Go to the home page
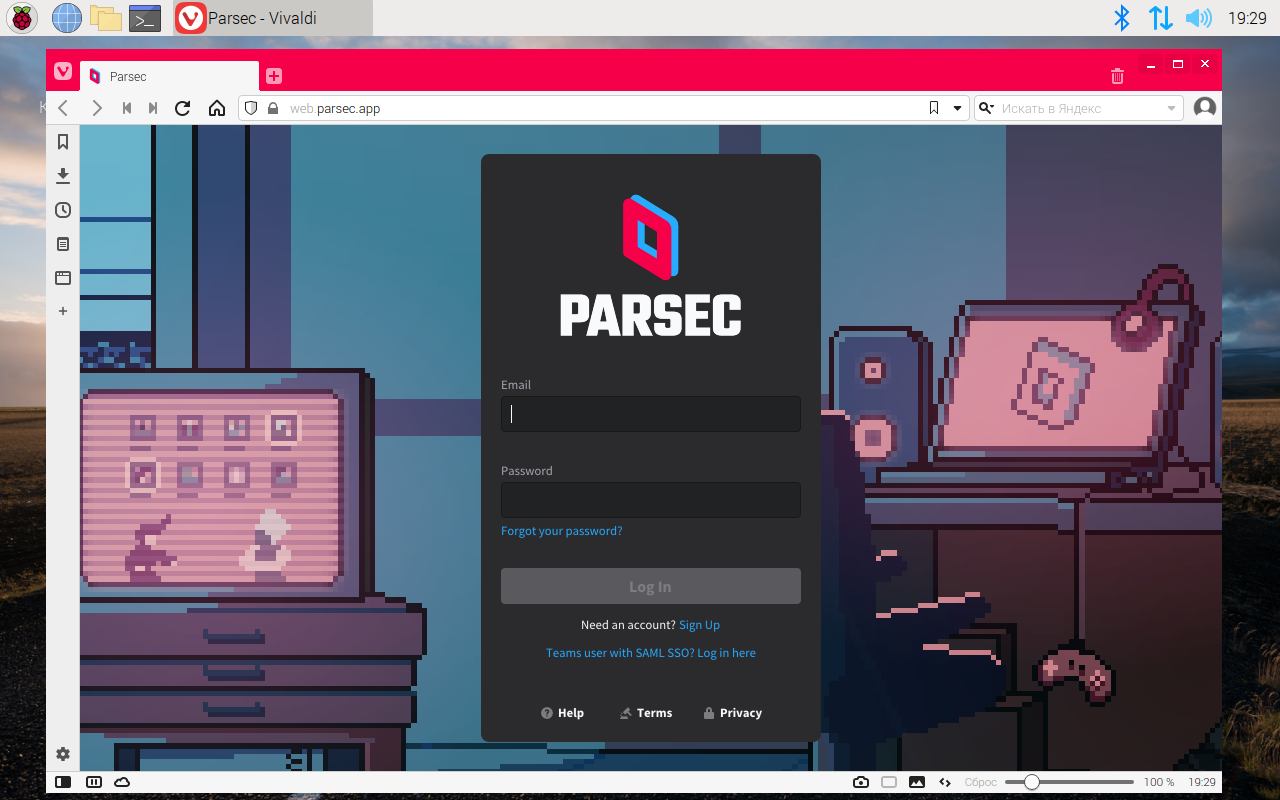 [x=217, y=108]
